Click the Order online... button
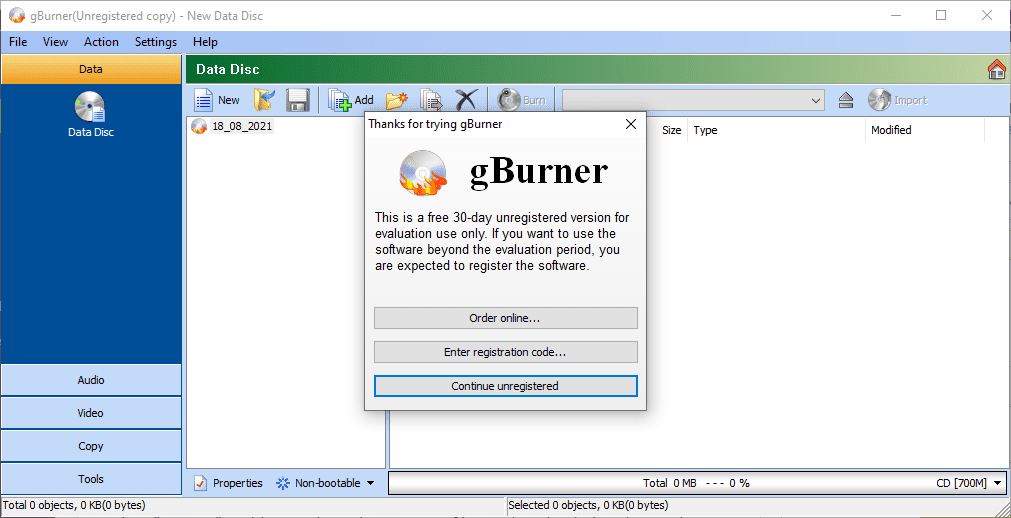 (506, 318)
